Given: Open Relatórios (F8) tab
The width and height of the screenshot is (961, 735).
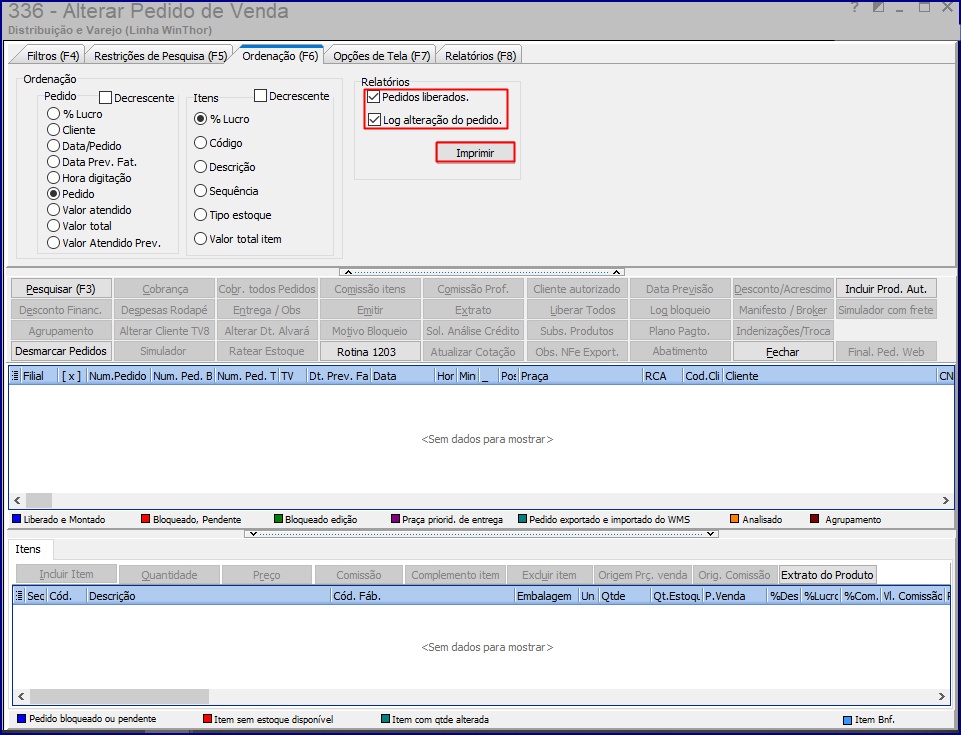Looking at the screenshot, I should click(x=480, y=56).
